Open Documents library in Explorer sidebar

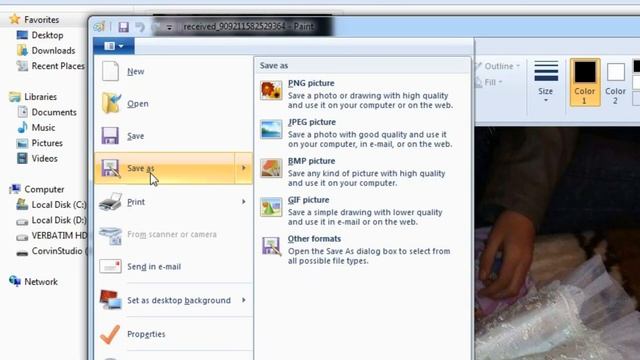54,112
